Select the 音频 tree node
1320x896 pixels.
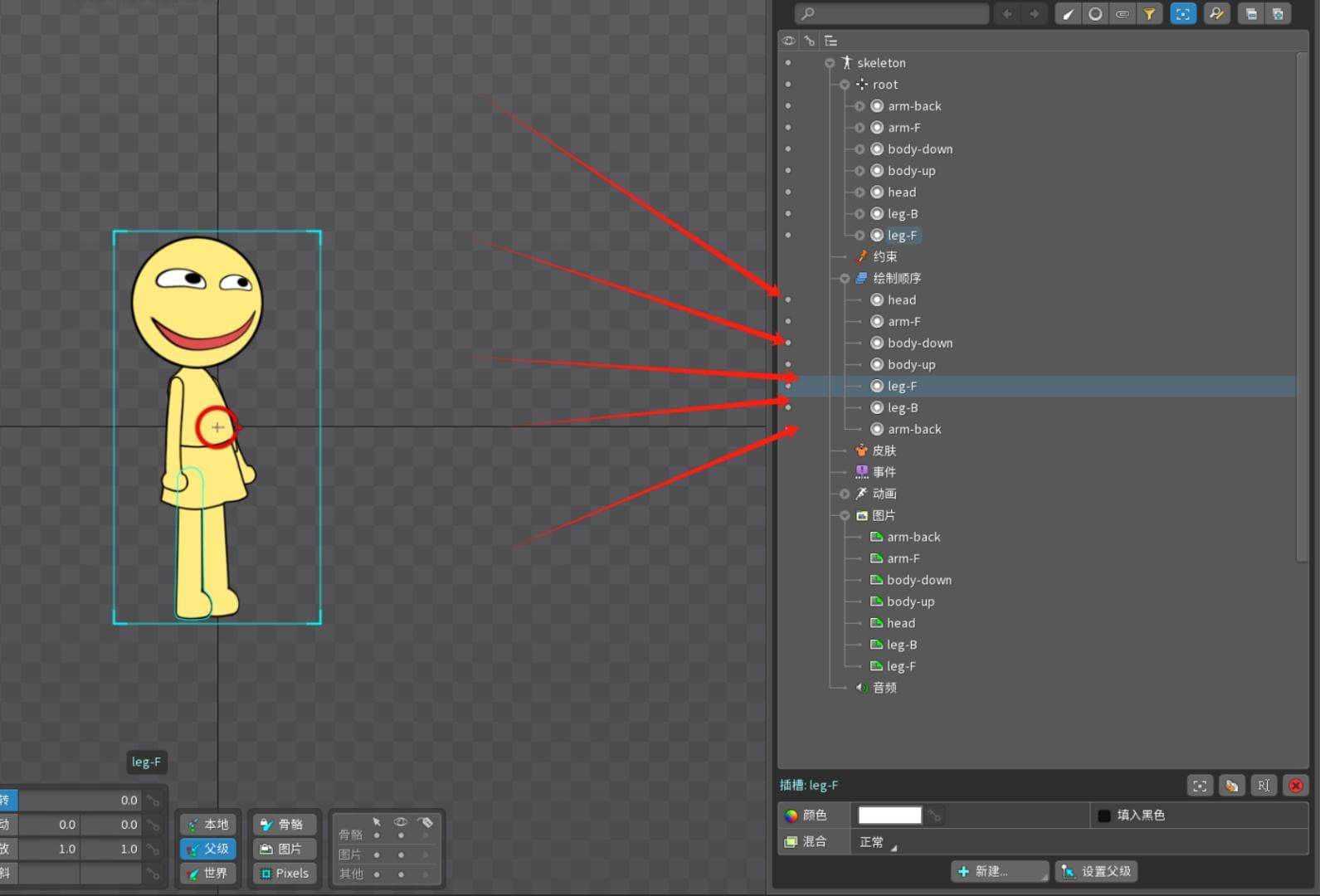[x=884, y=688]
